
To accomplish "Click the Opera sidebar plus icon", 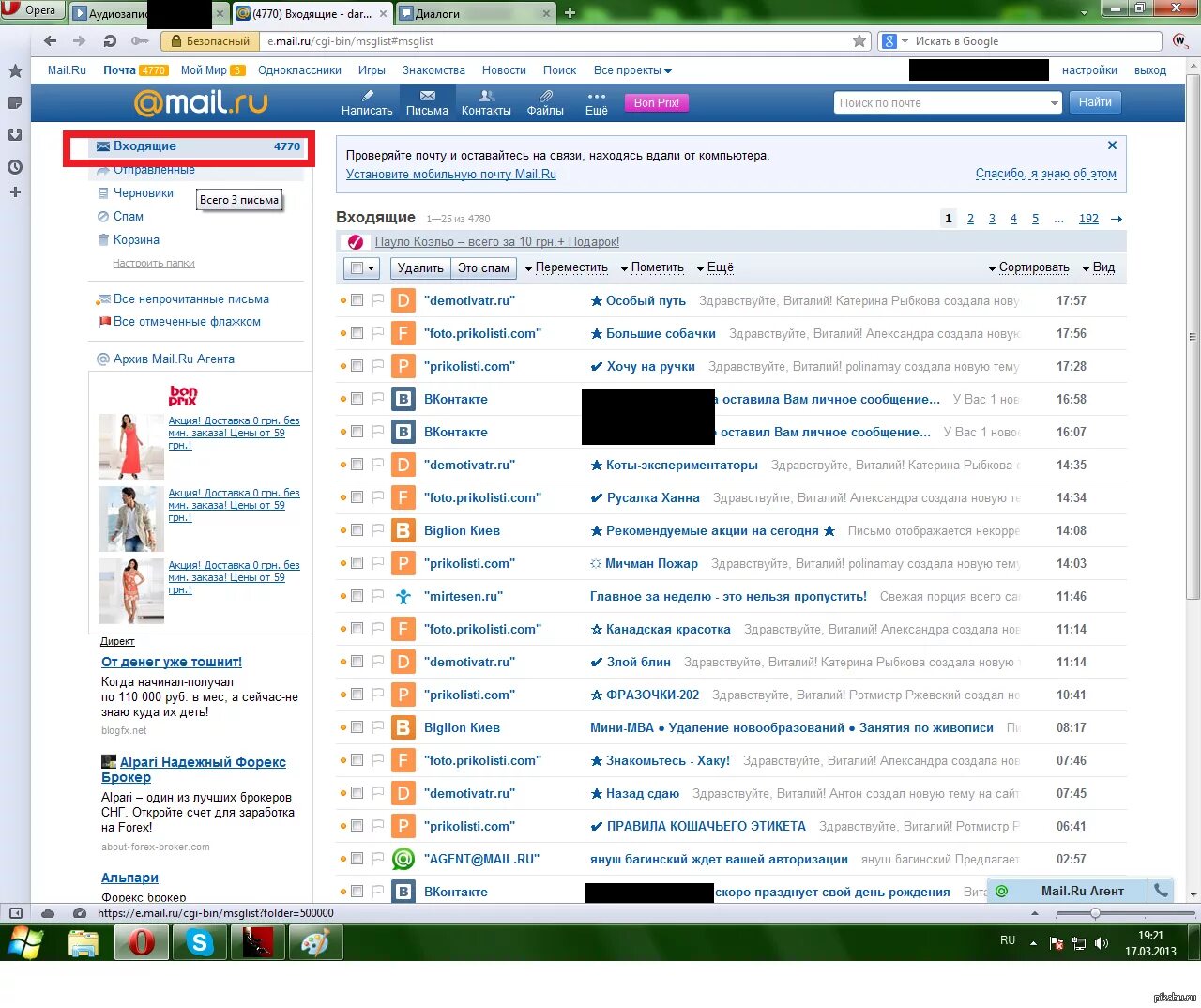I will 15,192.
